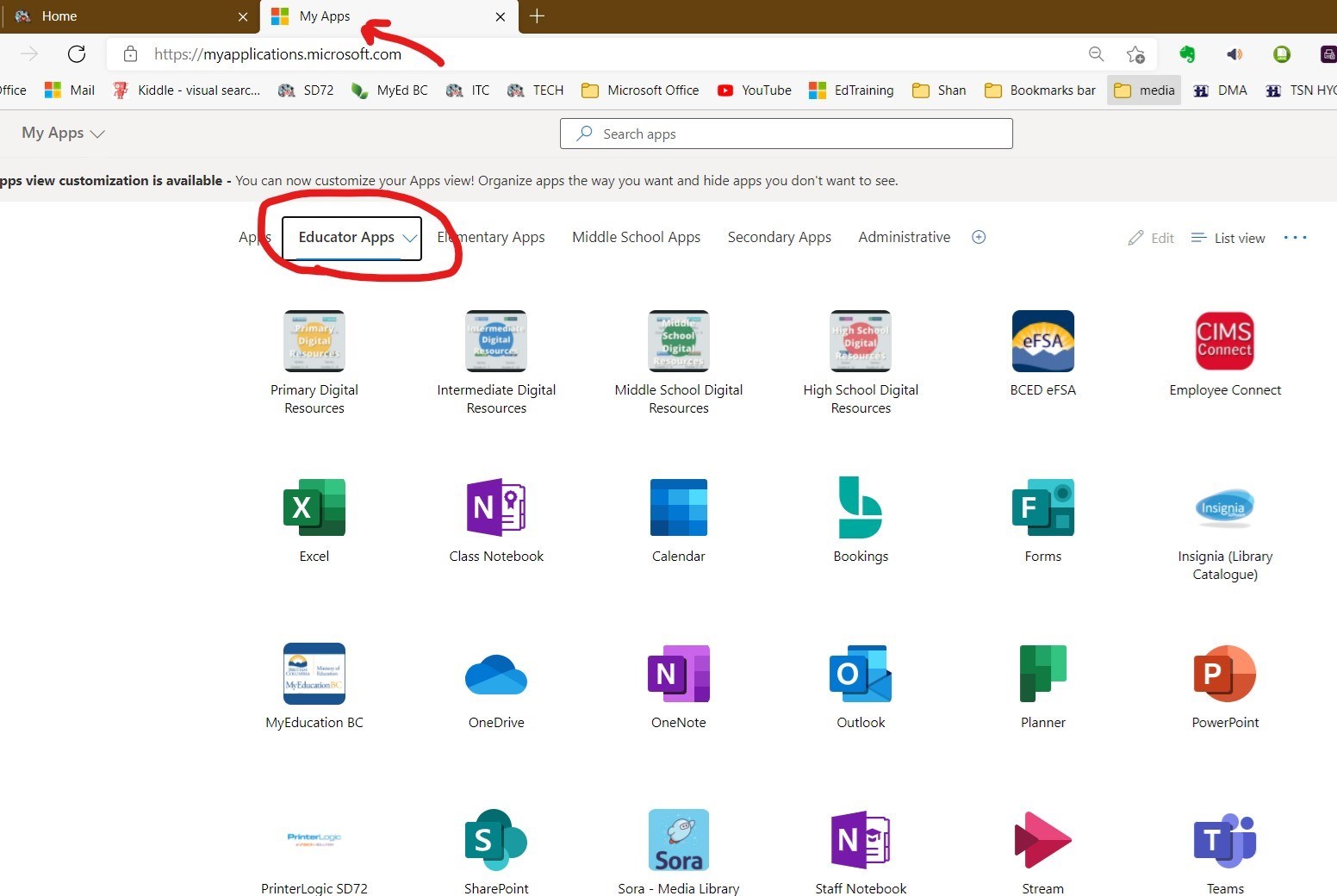Open Class Notebook app
The image size is (1337, 896).
click(x=496, y=507)
